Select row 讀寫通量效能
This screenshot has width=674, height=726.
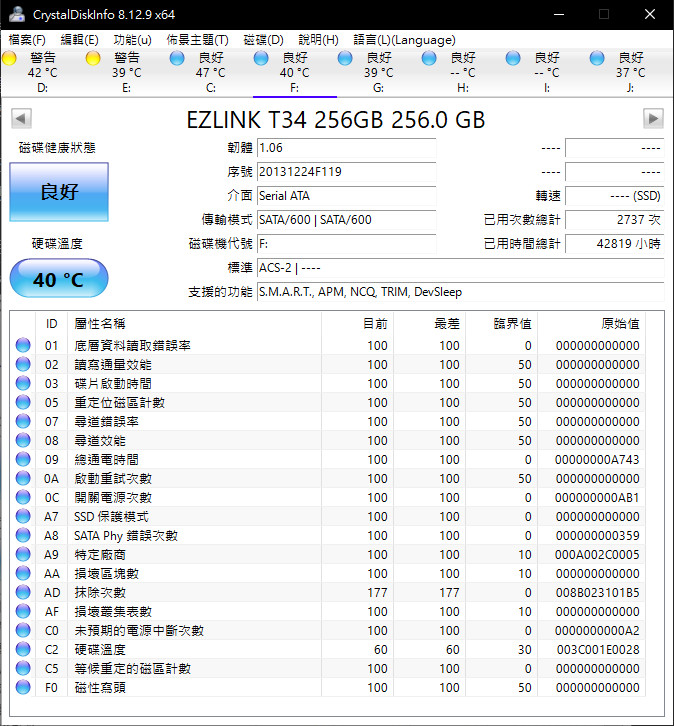point(328,364)
